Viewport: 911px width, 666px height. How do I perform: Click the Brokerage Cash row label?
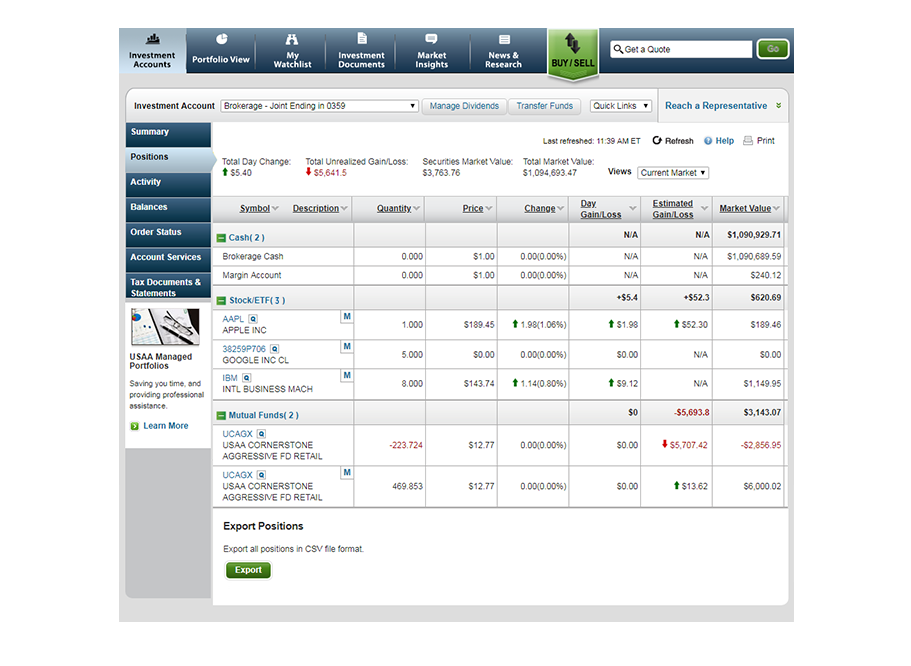tap(253, 257)
